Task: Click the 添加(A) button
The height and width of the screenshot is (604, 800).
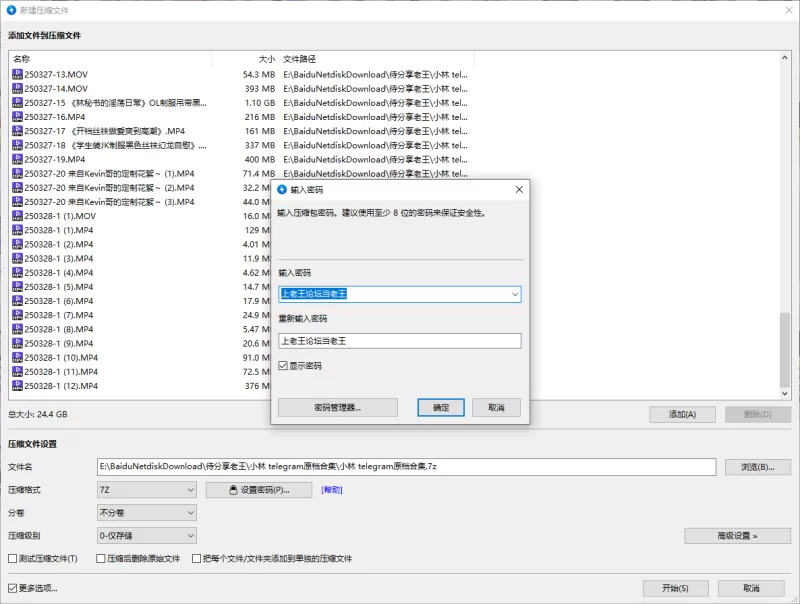Action: pos(682,414)
